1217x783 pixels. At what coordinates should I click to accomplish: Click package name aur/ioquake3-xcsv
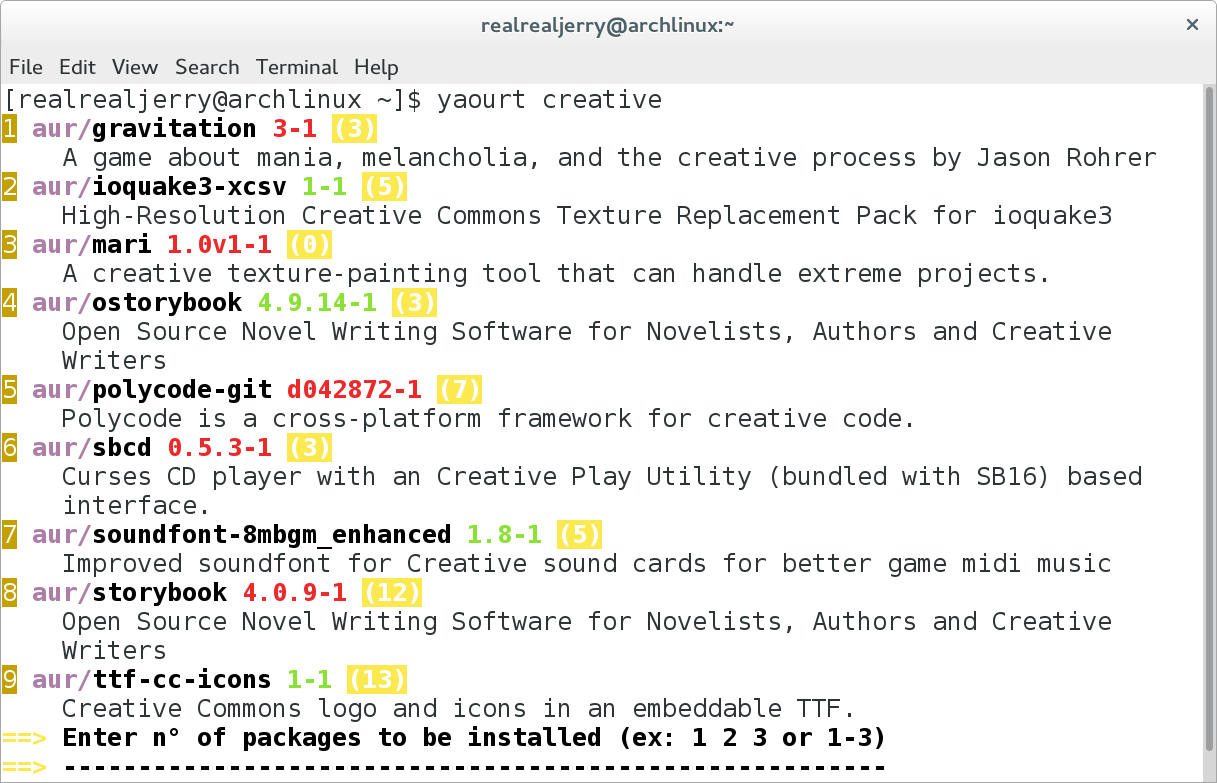tap(159, 187)
